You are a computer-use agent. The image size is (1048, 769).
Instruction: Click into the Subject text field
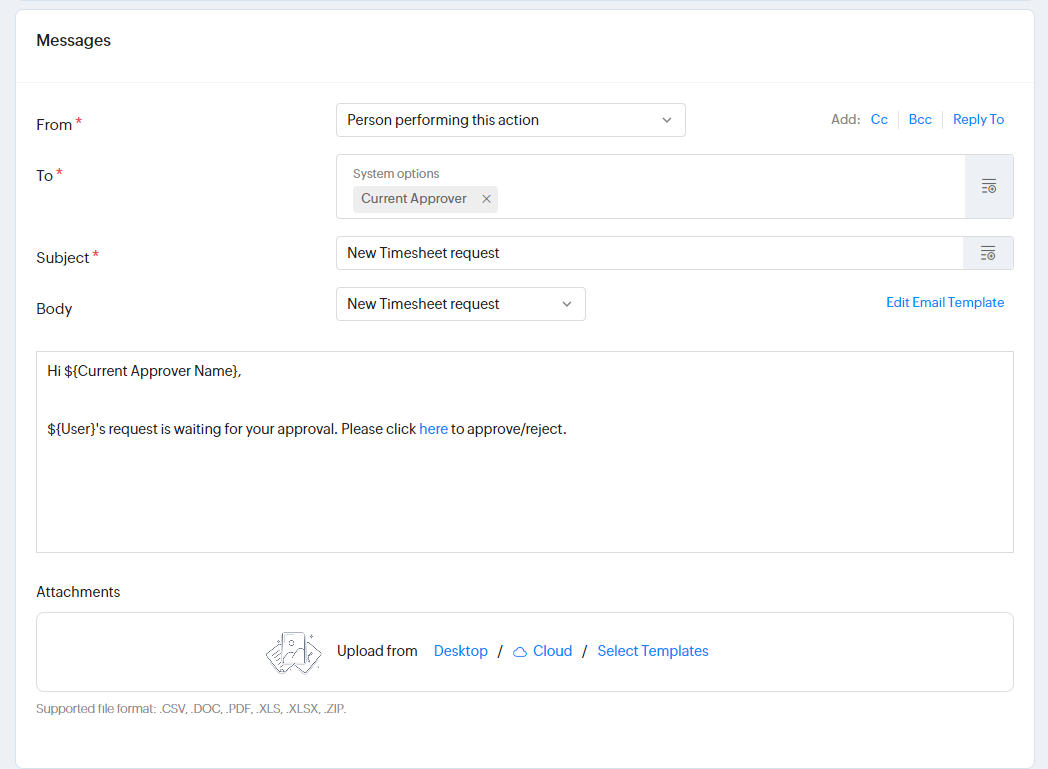click(648, 253)
